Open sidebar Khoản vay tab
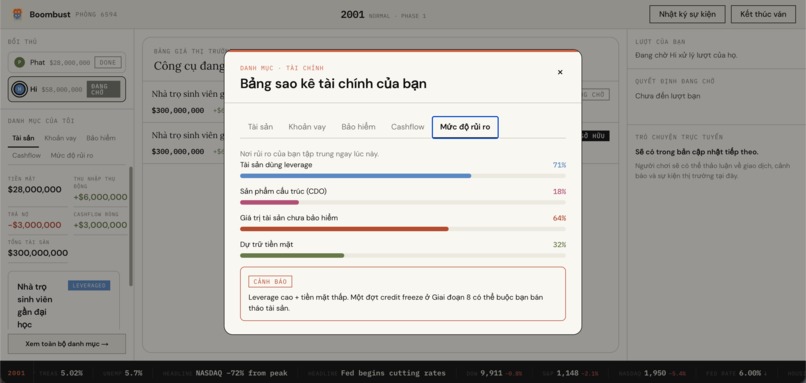Image resolution: width=806 pixels, height=383 pixels. point(60,138)
